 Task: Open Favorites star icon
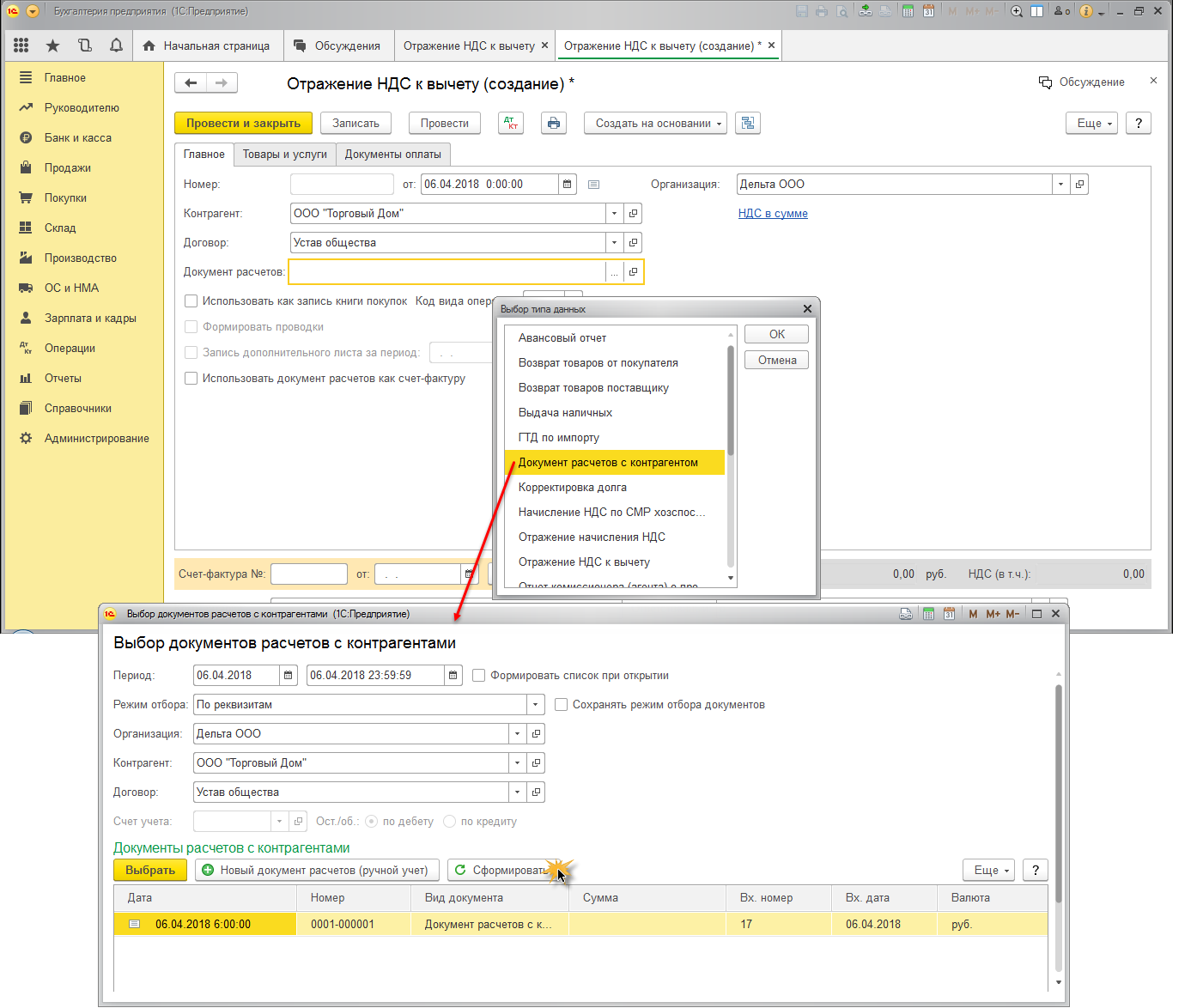tap(52, 46)
